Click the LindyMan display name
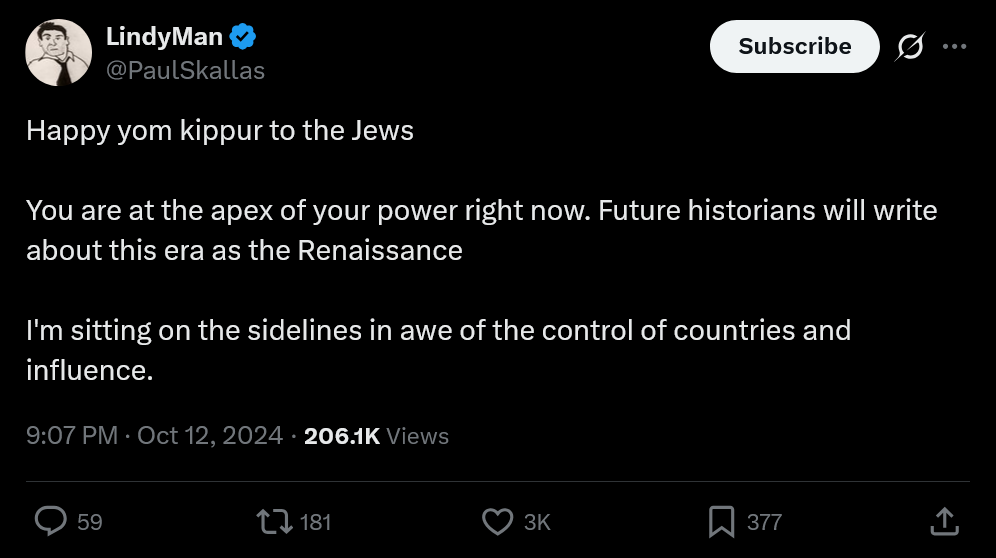996x558 pixels. [x=164, y=36]
